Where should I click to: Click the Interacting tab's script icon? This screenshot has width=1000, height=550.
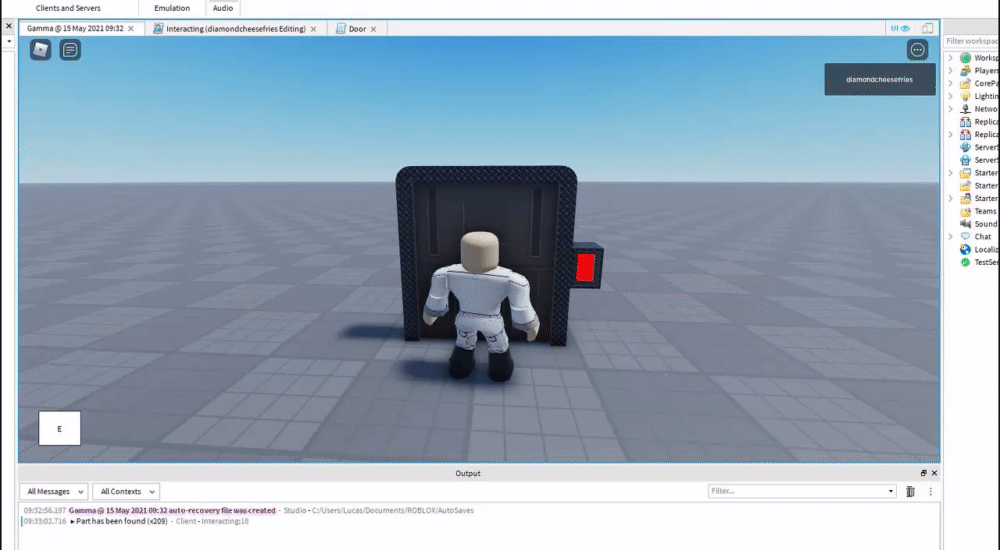[x=158, y=29]
